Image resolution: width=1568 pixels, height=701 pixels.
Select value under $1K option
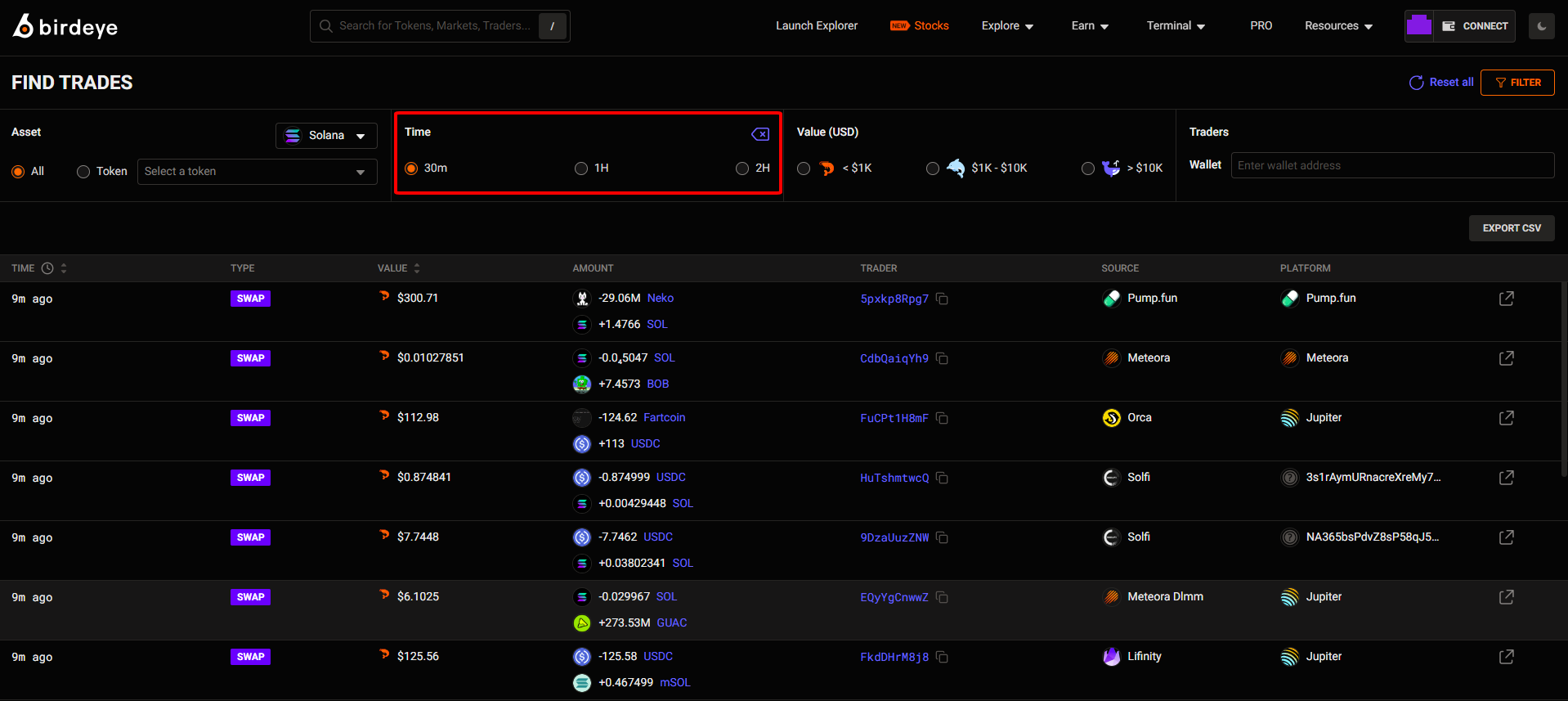[804, 169]
